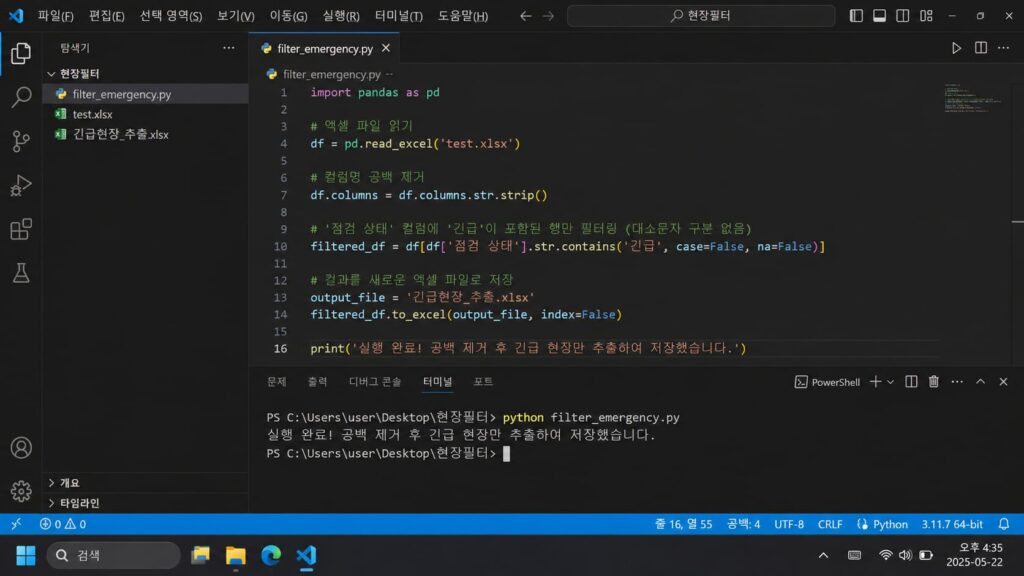Viewport: 1024px width, 576px height.
Task: Switch to the 터미널 panel tab
Action: [x=438, y=381]
